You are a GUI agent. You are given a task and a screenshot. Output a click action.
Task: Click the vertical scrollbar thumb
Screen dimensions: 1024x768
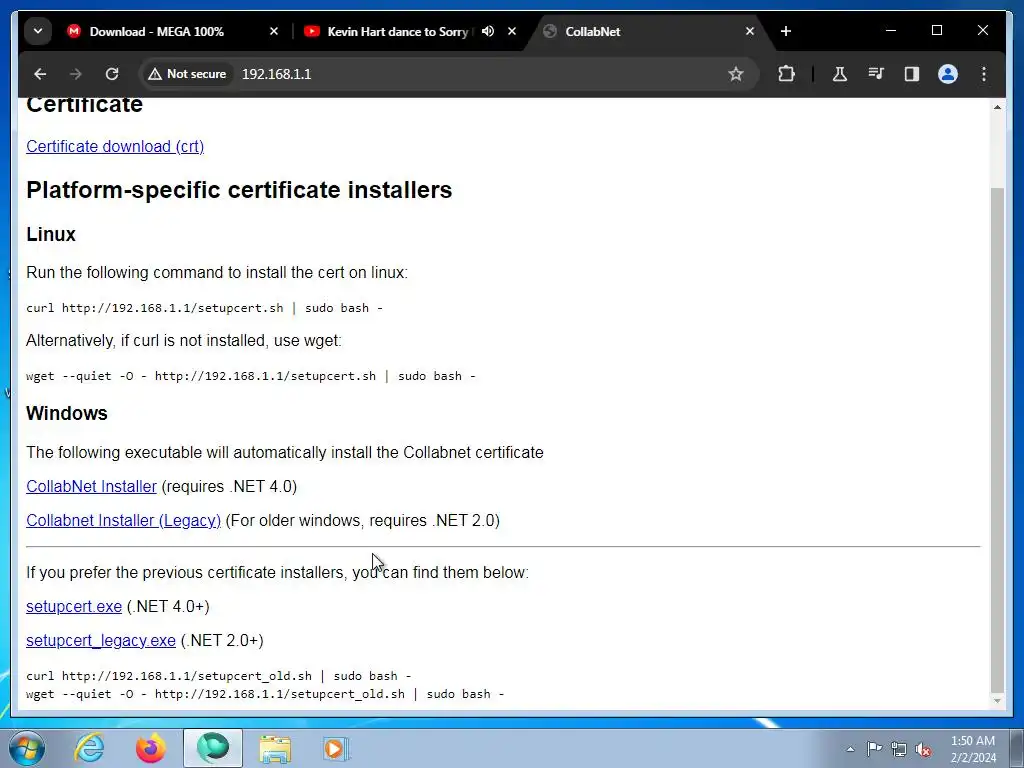click(997, 439)
